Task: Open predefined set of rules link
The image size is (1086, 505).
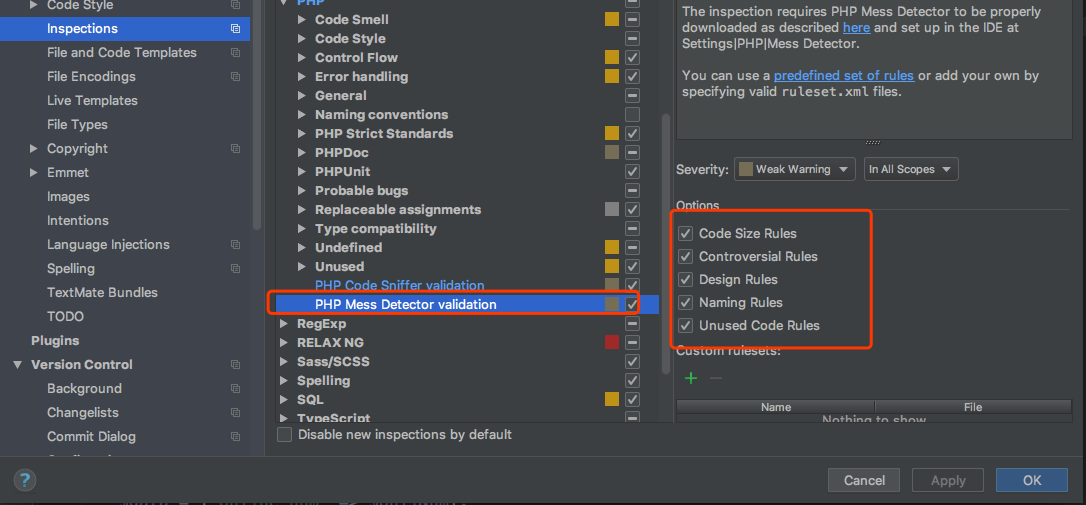Action: [844, 76]
